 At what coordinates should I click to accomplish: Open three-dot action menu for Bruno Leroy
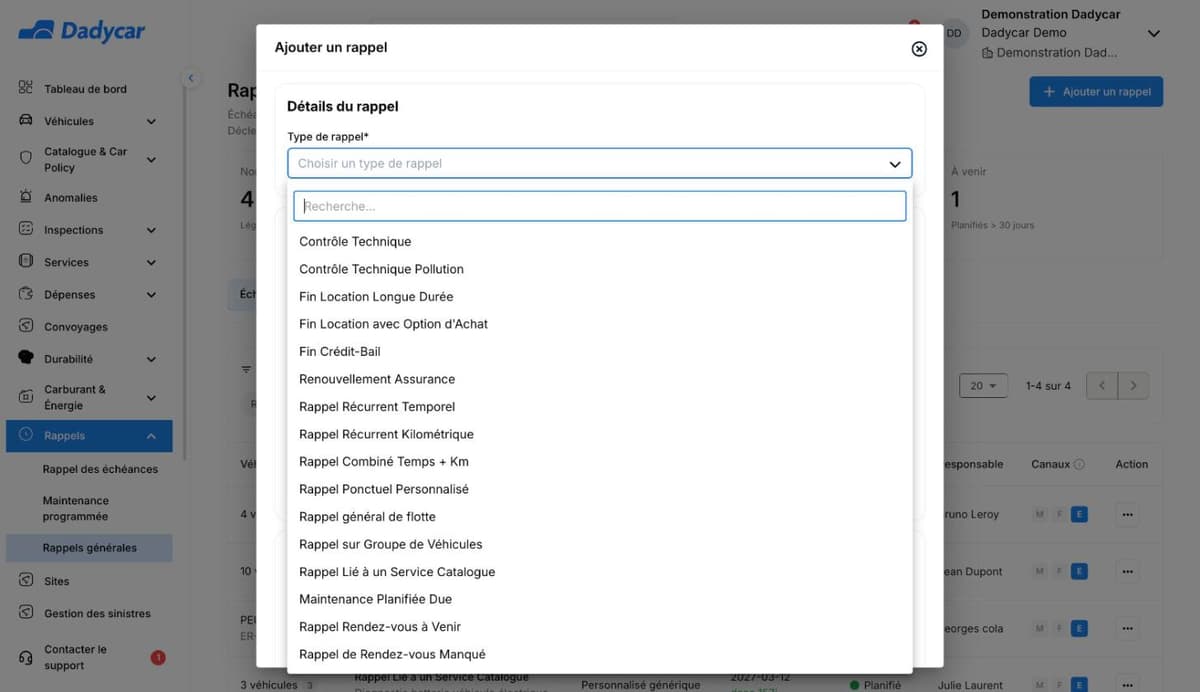1128,515
